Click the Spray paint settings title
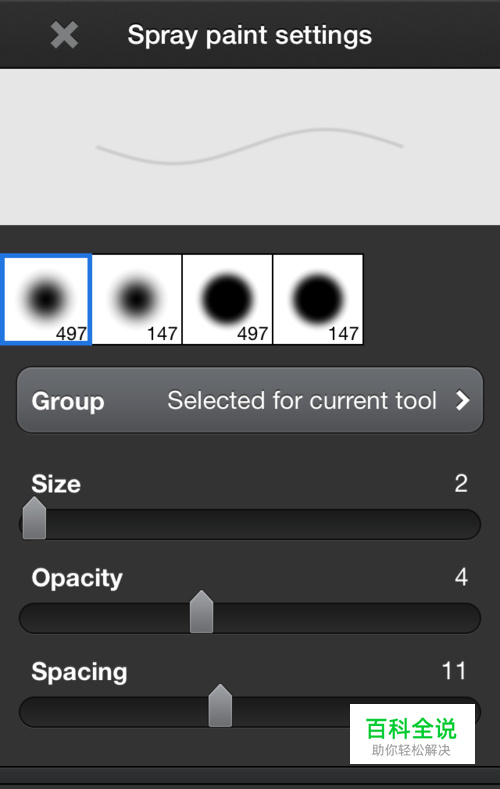 click(249, 35)
